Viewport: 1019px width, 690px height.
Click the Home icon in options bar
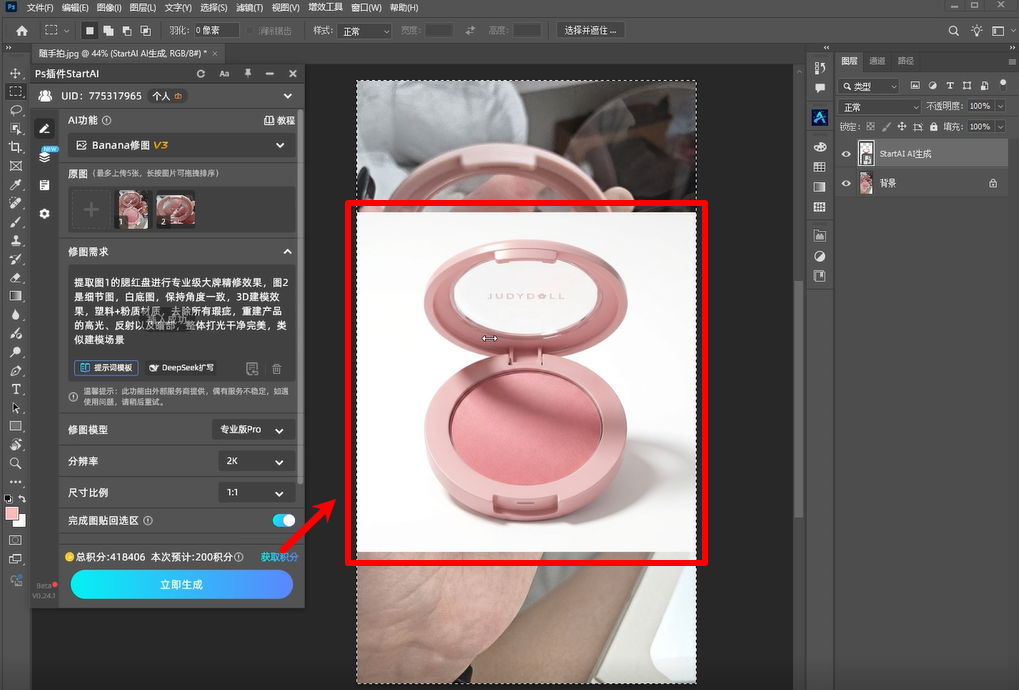click(21, 31)
